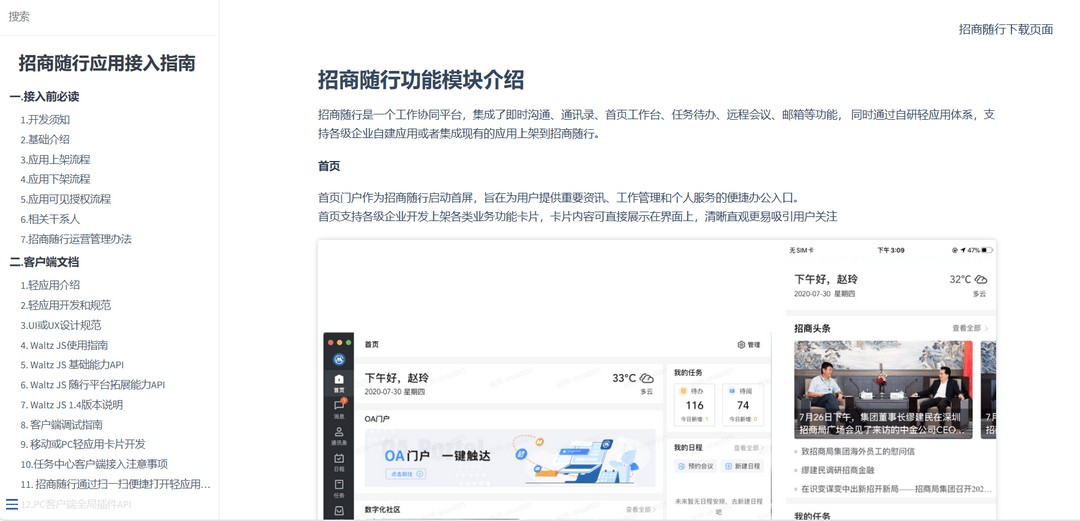Open 11. 招商随行通过扫一扫便捷打开轻应用 entry
Viewport: 1080px width, 521px height.
tap(116, 484)
